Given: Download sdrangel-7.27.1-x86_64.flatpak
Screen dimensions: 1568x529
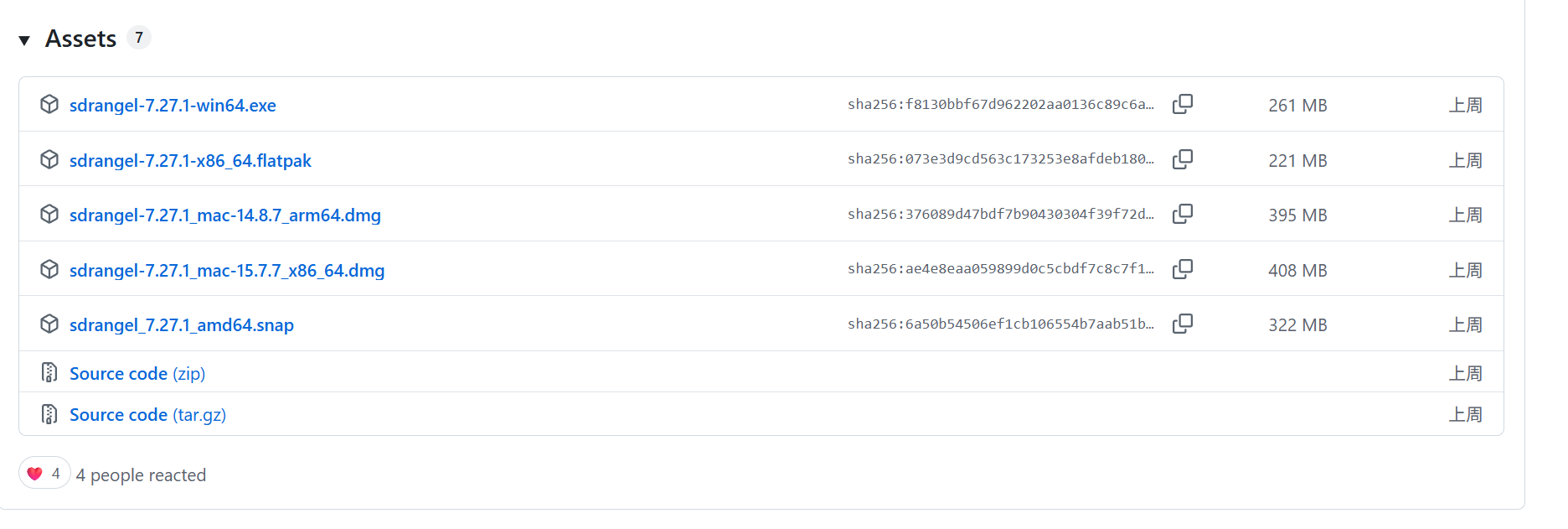Looking at the screenshot, I should pyautogui.click(x=190, y=161).
